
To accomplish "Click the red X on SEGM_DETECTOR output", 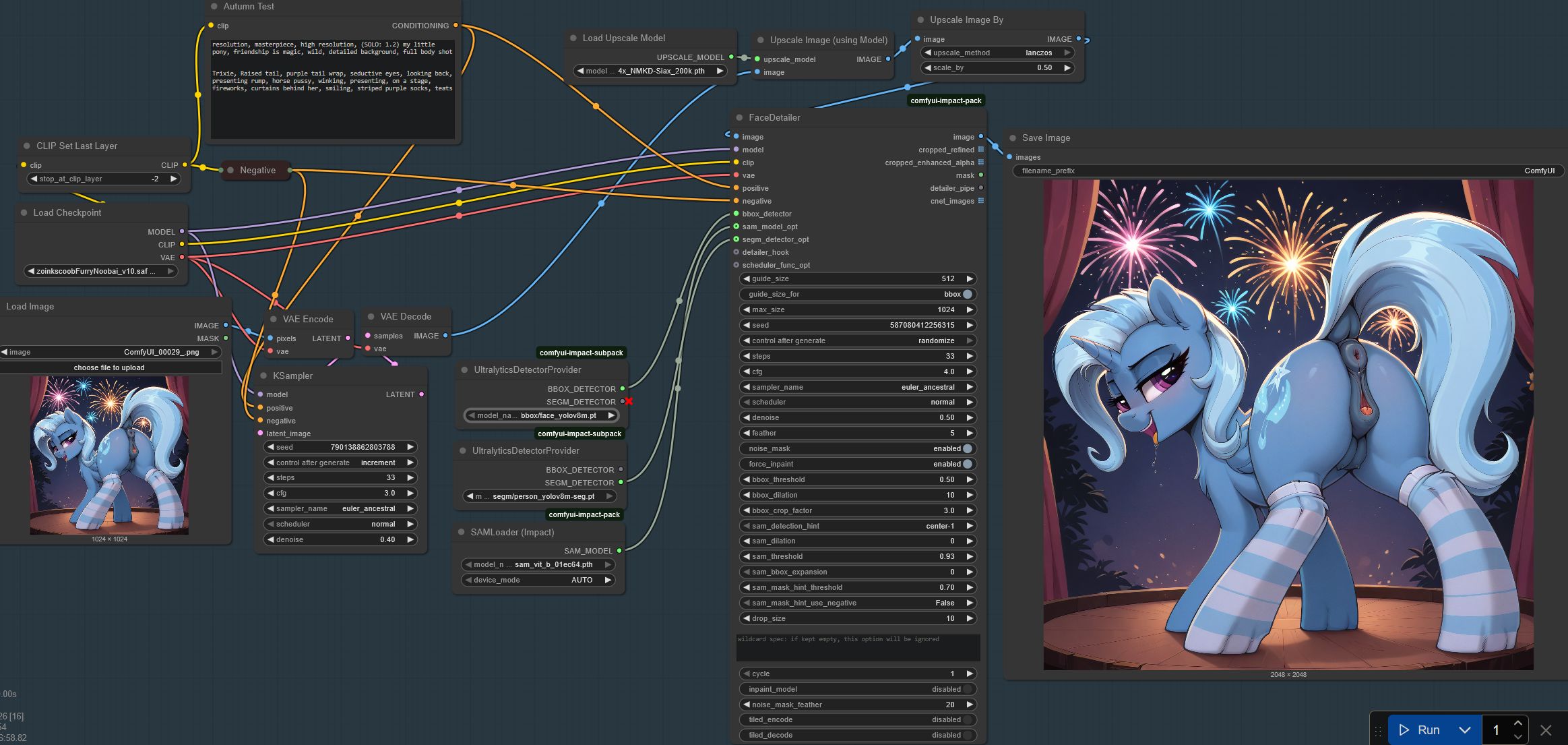I will click(629, 402).
